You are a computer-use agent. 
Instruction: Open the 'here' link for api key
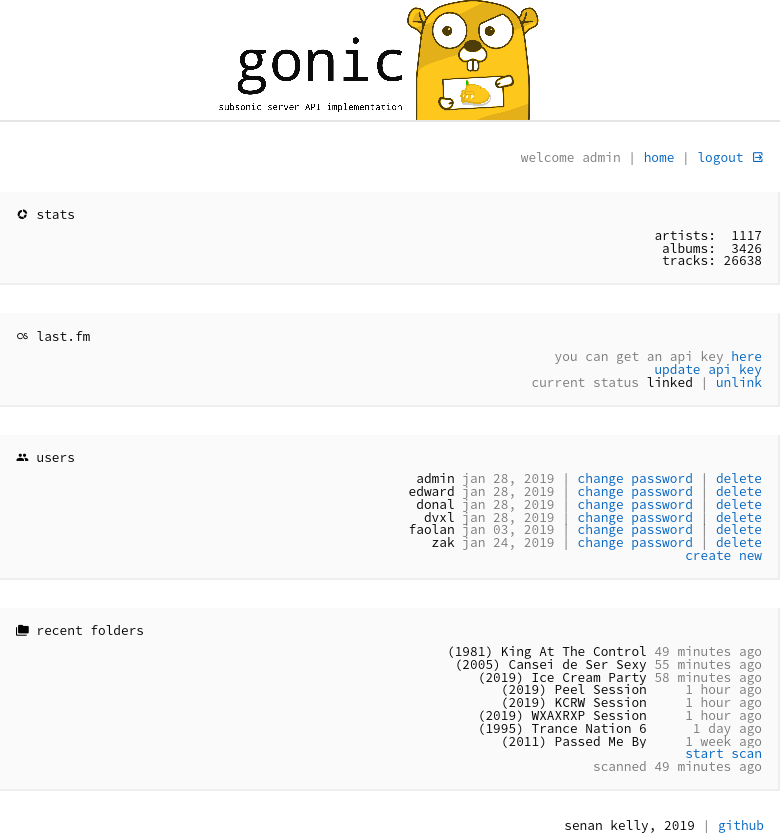(x=746, y=356)
